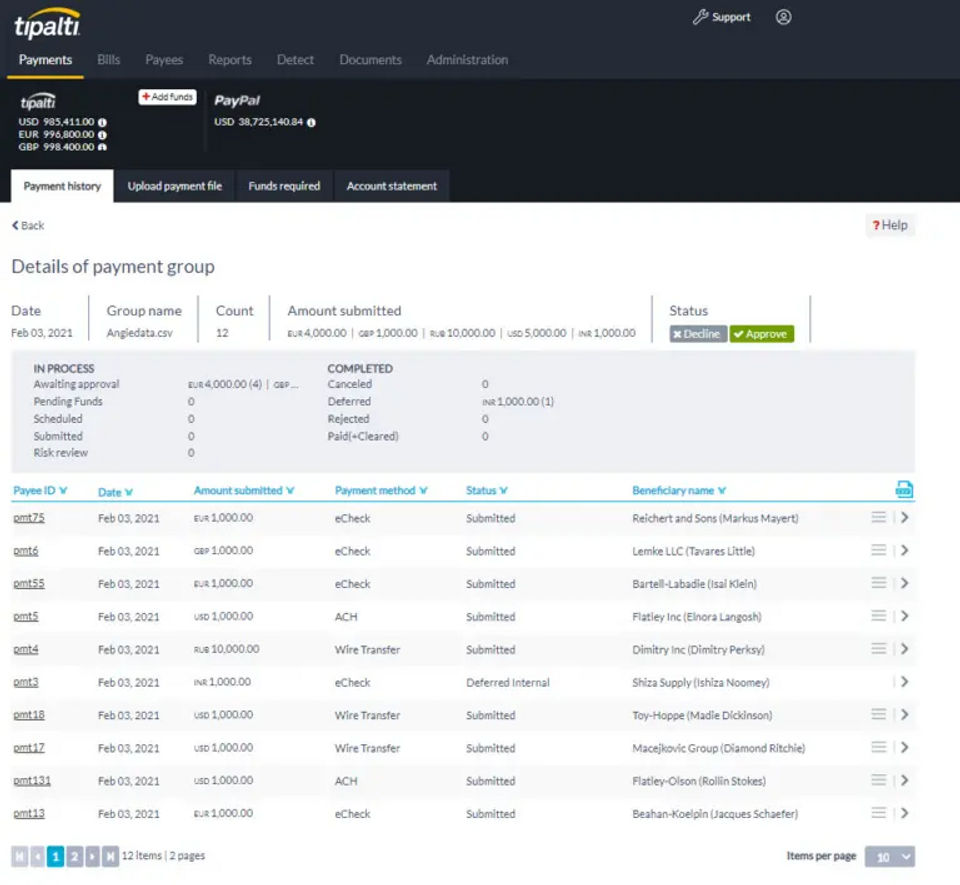Screen dimensions: 960x885
Task: Open row menu icon for pmt75
Action: coord(879,518)
